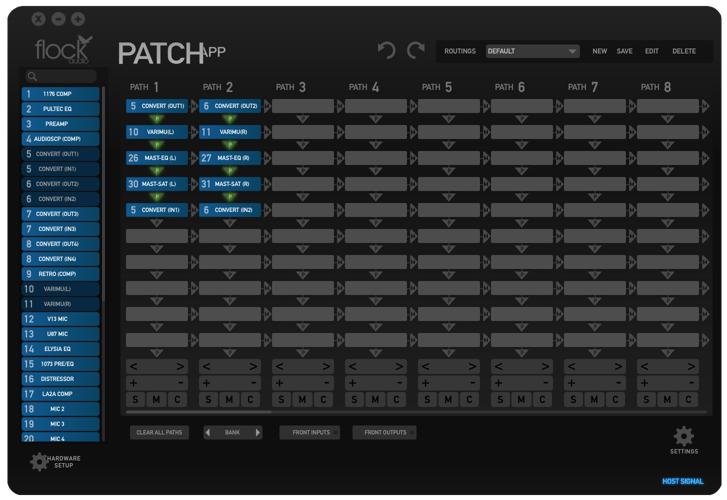Click NEW routing button
The width and height of the screenshot is (727, 500).
[599, 51]
